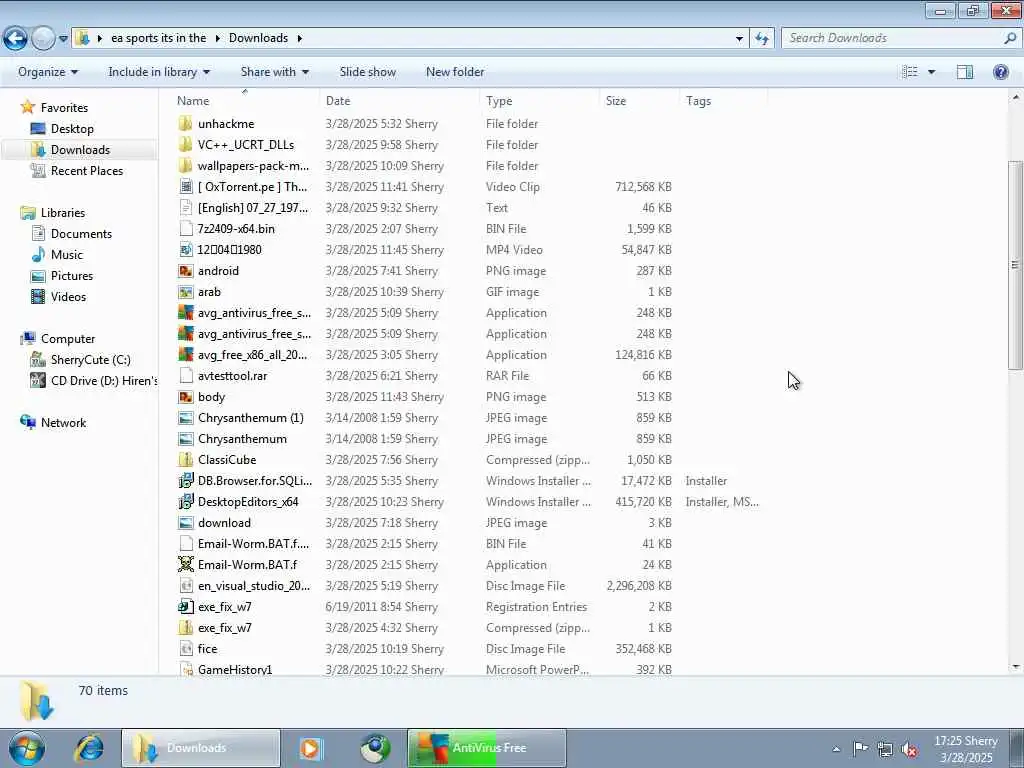Select the exe_fix_w7 registry entries icon

tap(186, 607)
